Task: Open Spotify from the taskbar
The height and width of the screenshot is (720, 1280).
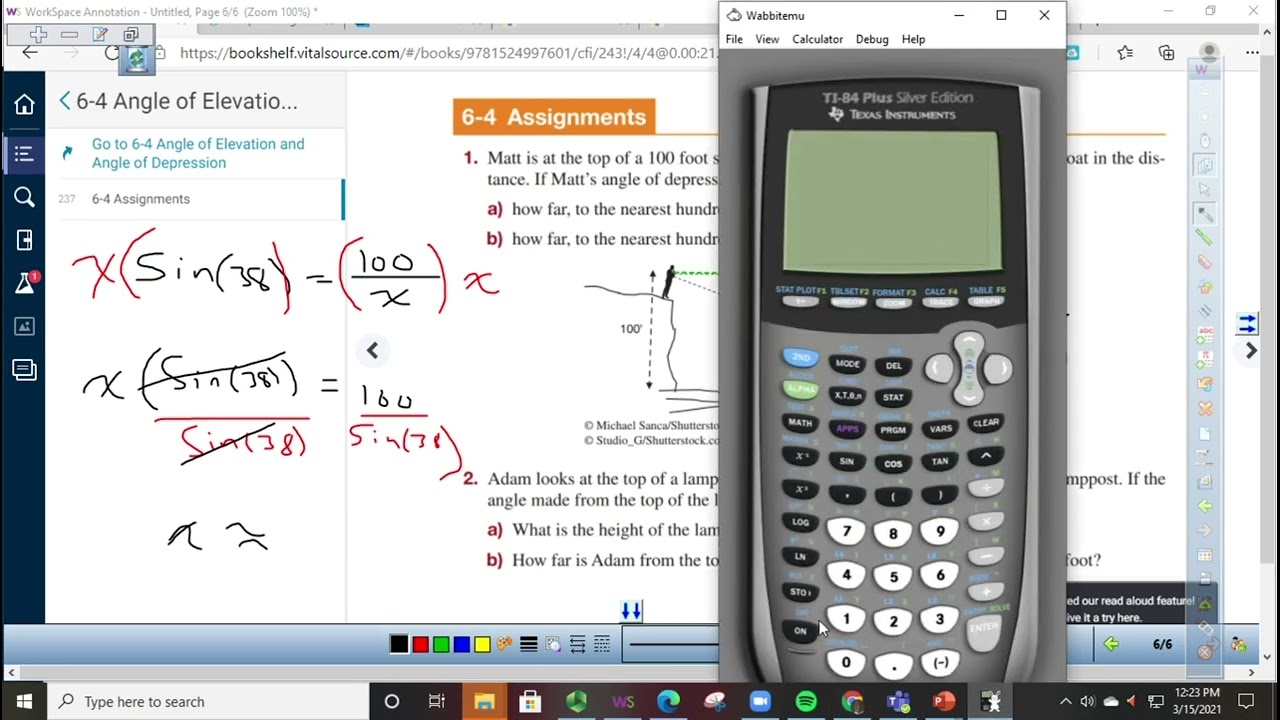Action: click(x=806, y=701)
